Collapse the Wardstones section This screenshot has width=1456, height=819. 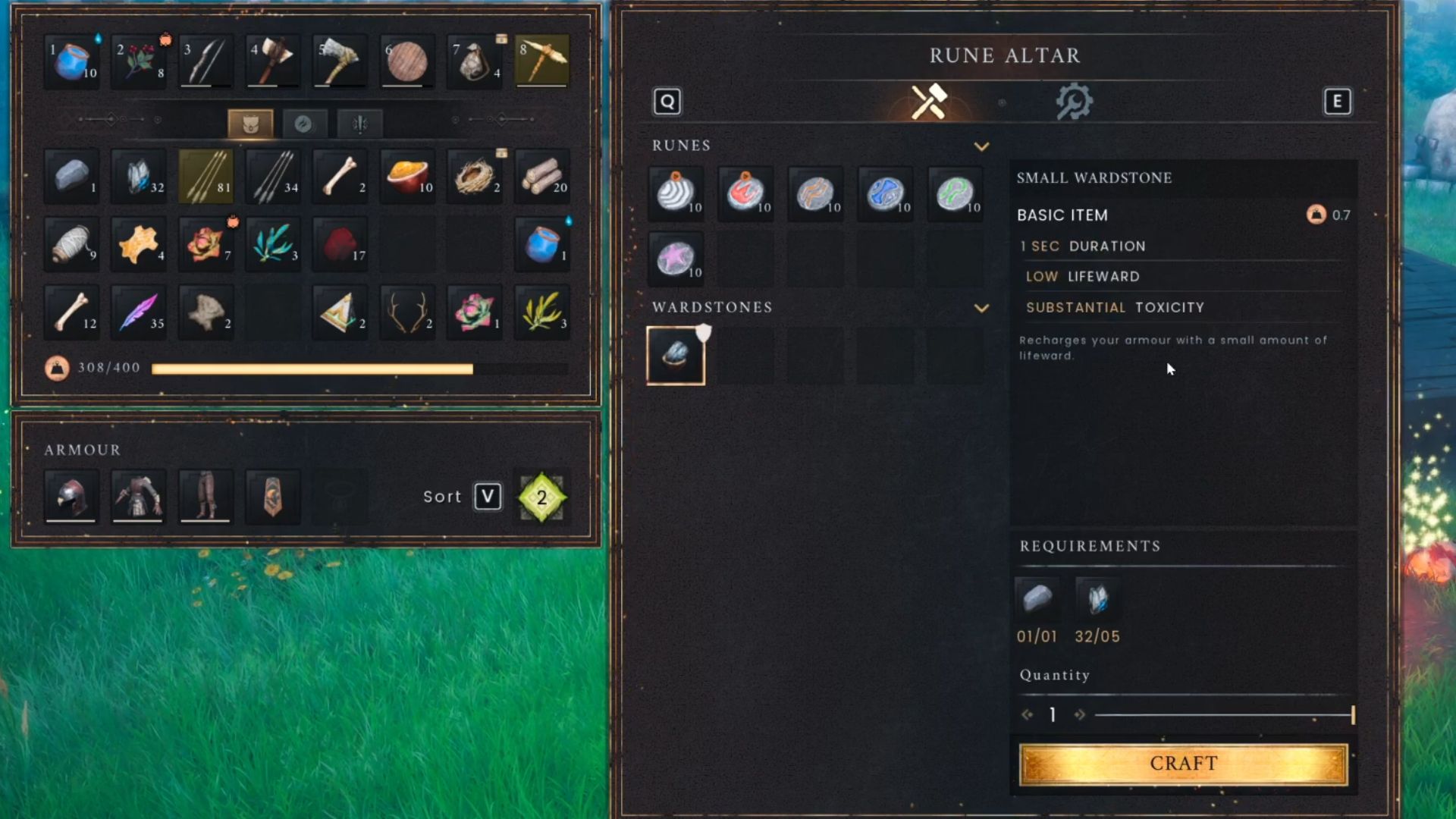[981, 308]
